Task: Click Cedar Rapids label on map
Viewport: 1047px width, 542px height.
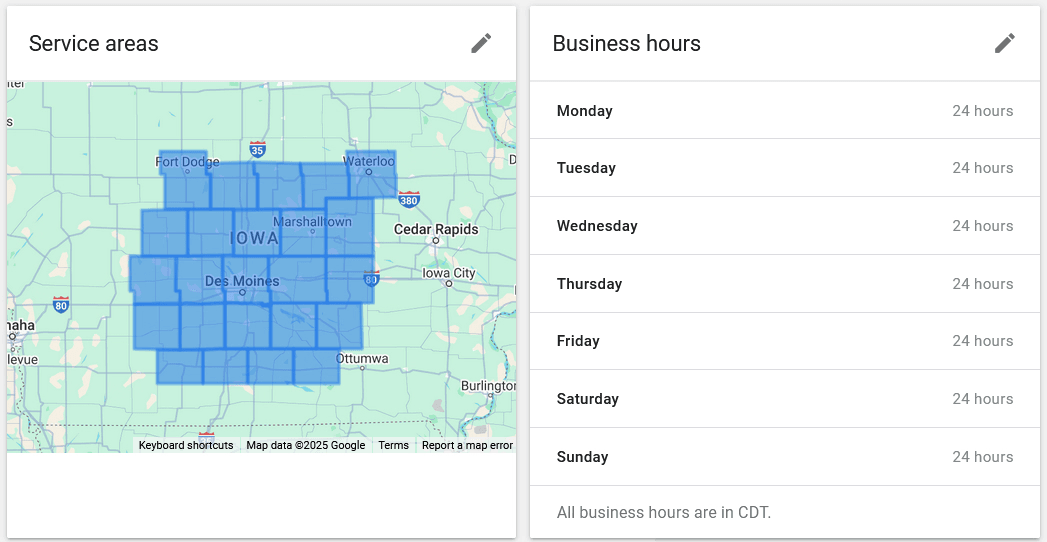Action: pos(436,230)
